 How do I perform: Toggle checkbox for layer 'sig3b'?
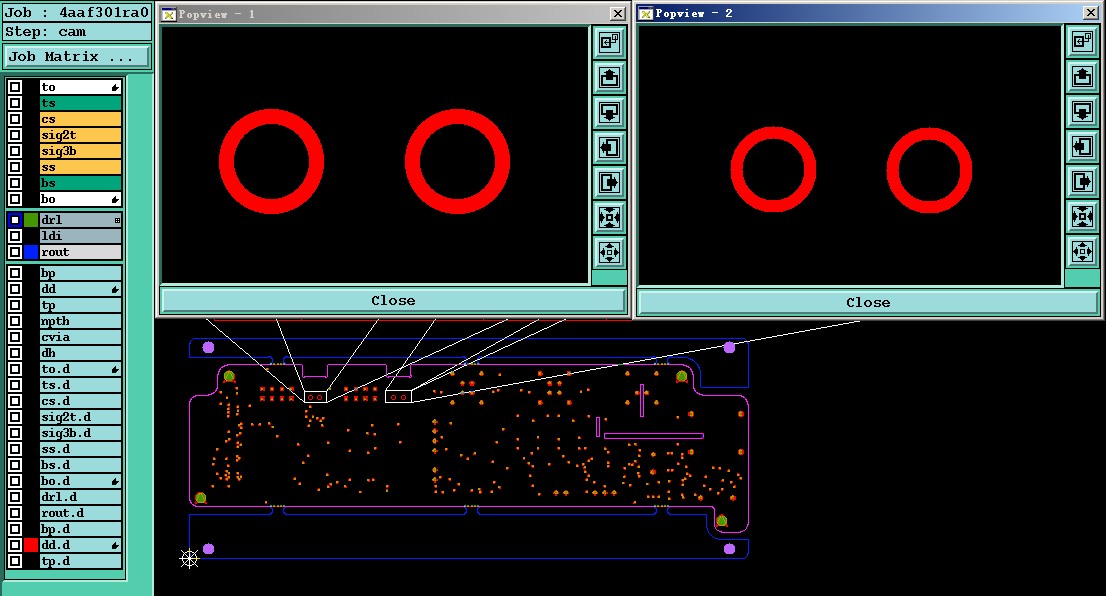(x=15, y=151)
